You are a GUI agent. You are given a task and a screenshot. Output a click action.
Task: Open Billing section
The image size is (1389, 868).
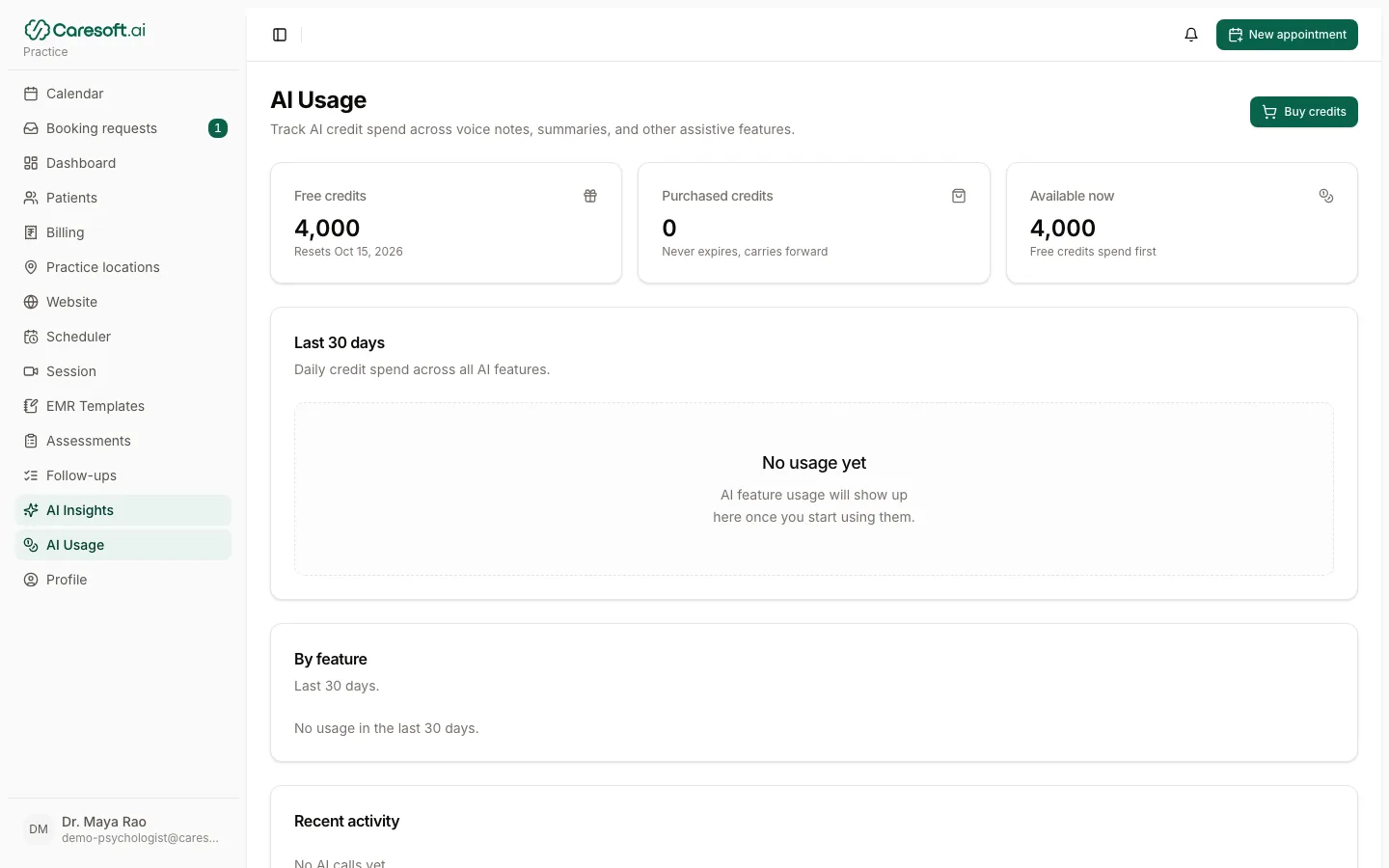tap(123, 232)
